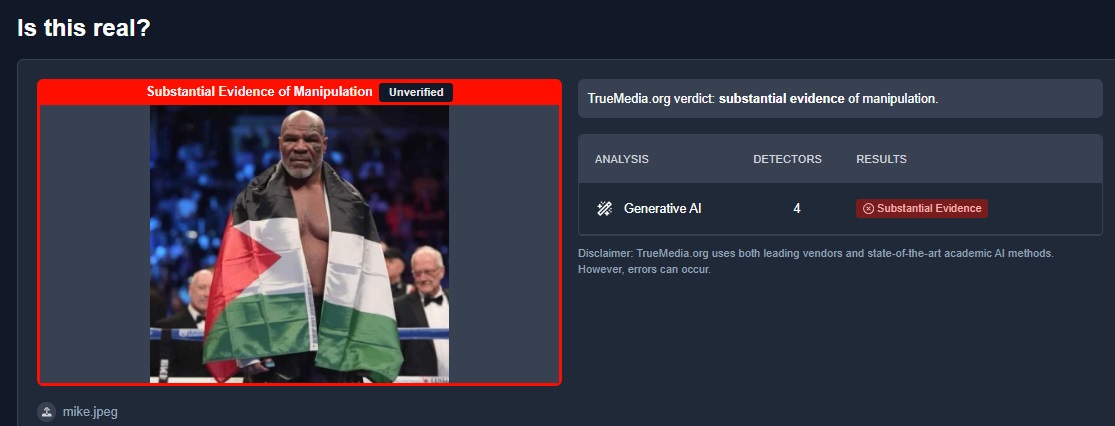Select the Generative AI analysis label
1115x426 pixels.
point(662,208)
